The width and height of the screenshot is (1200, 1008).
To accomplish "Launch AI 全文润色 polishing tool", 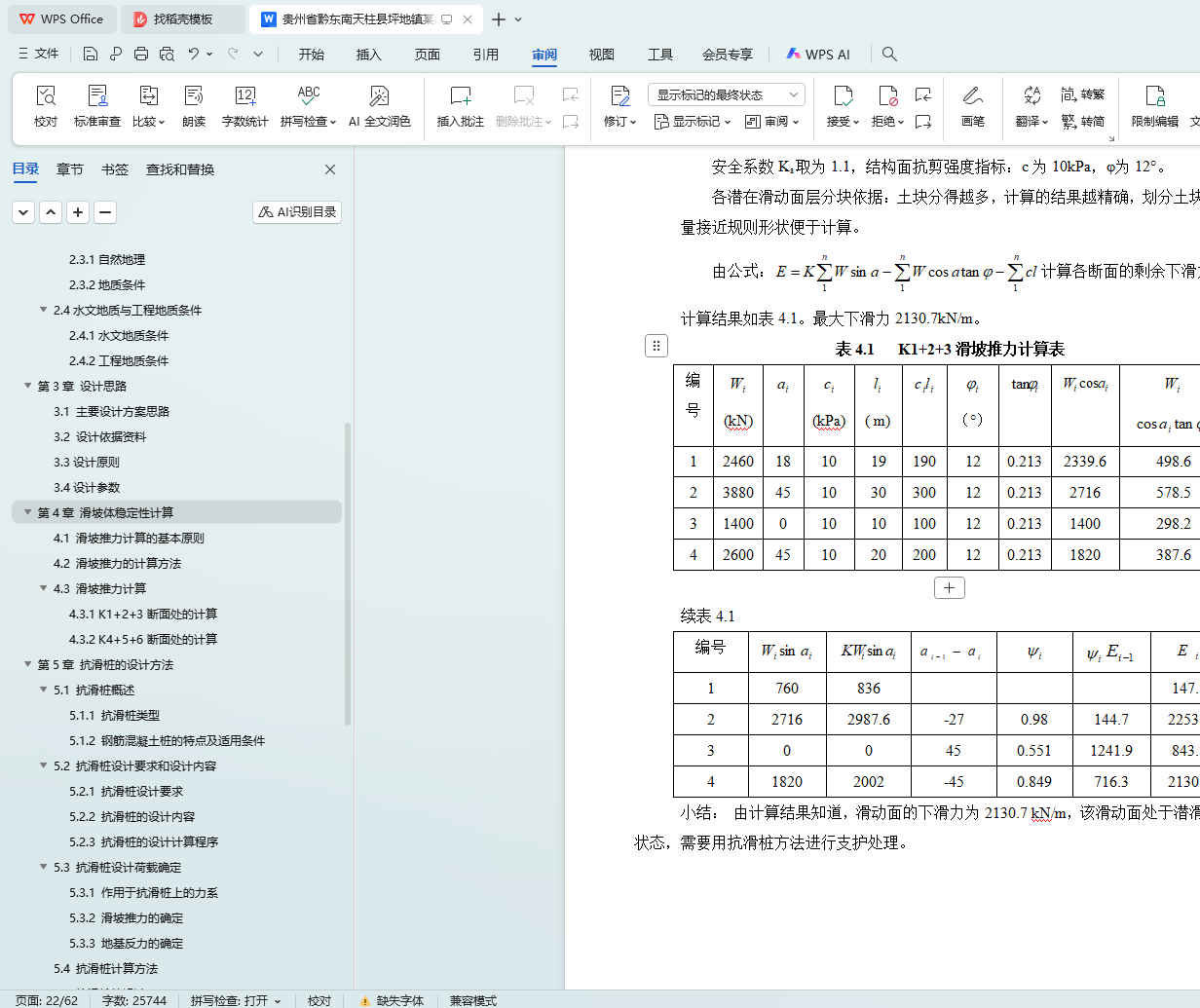I will coord(379,105).
